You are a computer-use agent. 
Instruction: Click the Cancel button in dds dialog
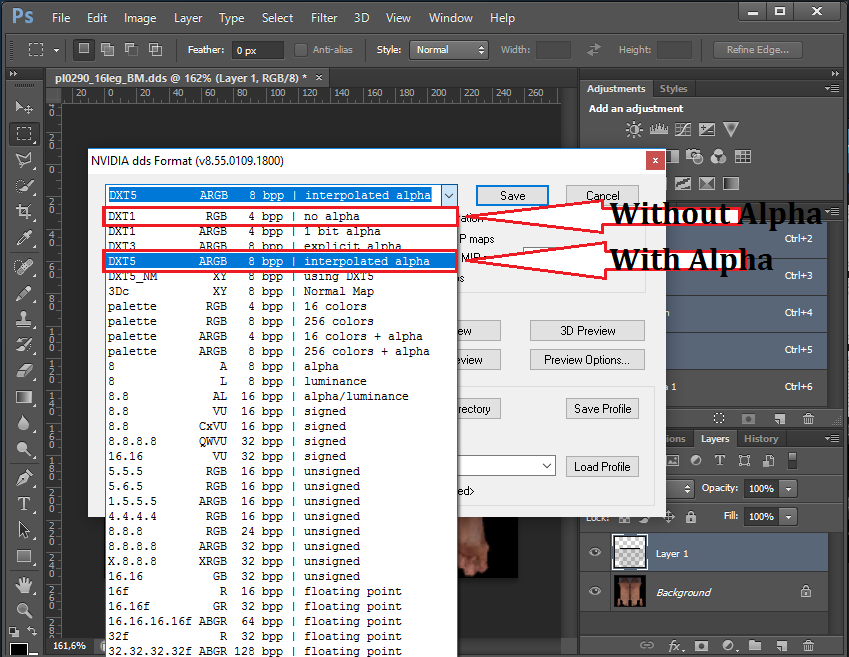click(x=602, y=196)
